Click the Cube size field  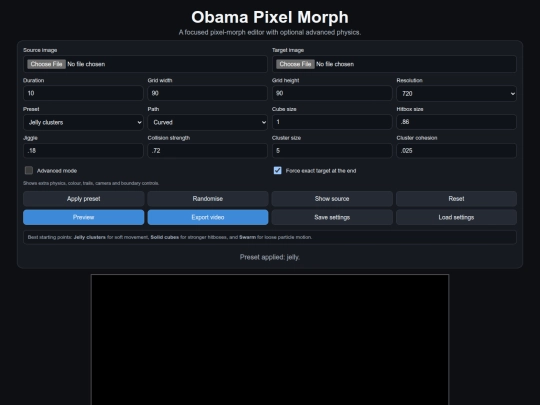point(332,122)
